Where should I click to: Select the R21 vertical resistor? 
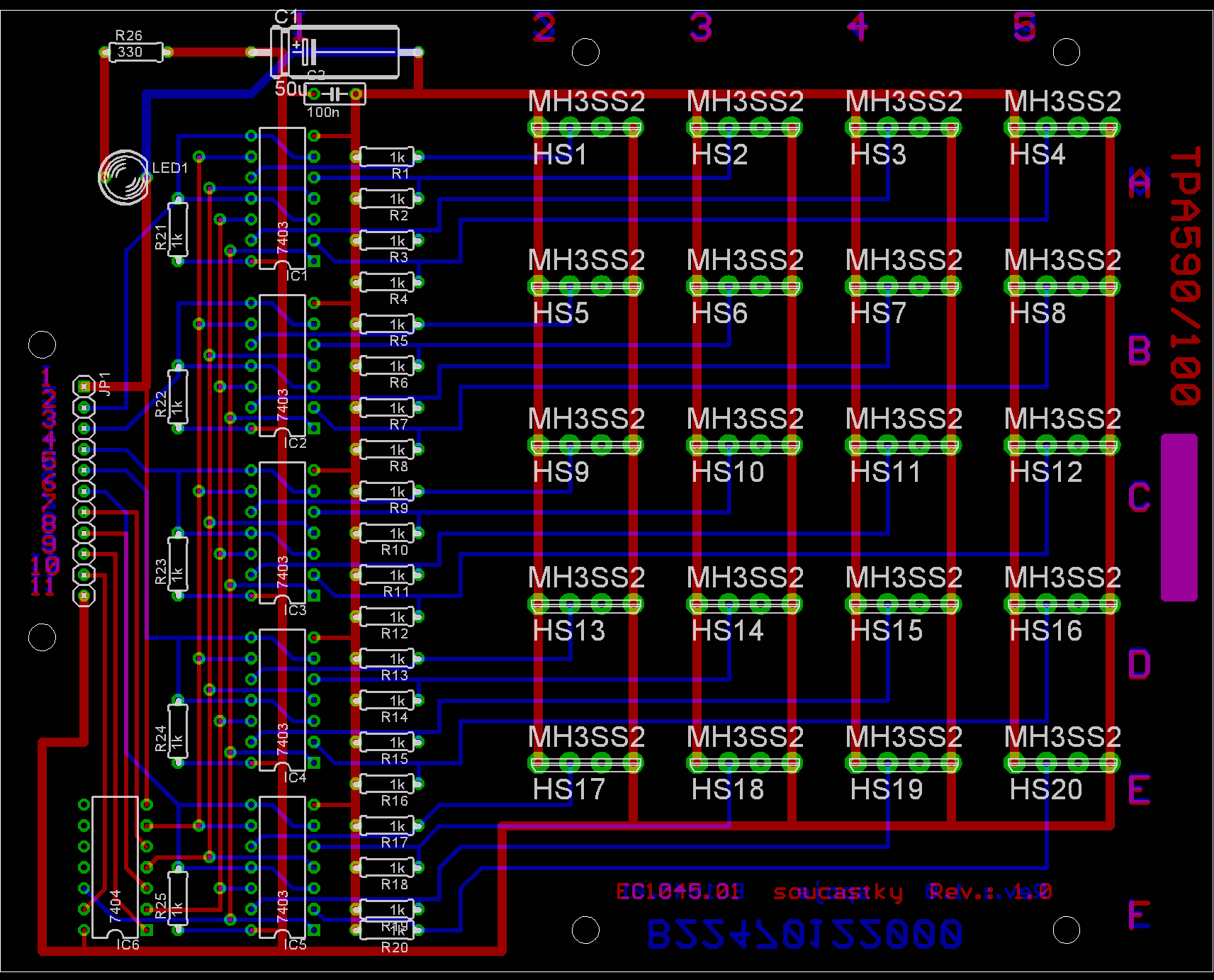pos(178,230)
